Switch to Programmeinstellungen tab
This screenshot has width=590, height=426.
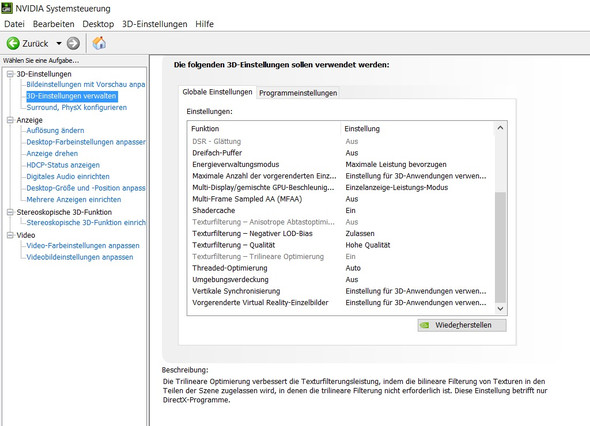click(x=298, y=93)
